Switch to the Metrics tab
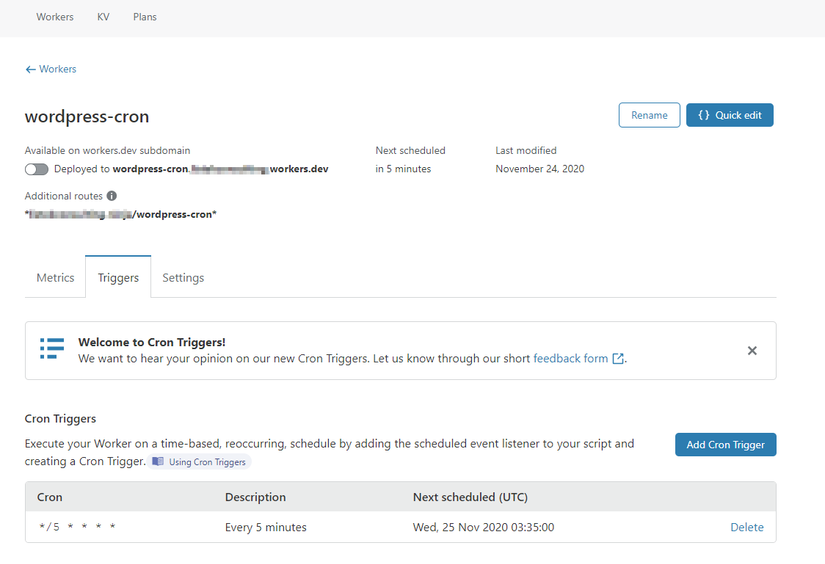 point(55,277)
